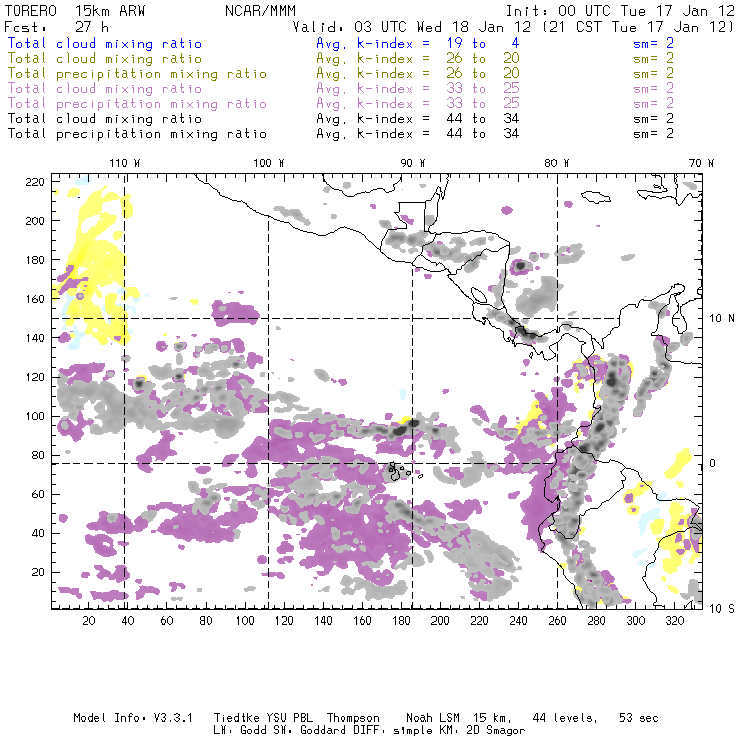Click the black "Total cloud mixing ratio" legend line
This screenshot has width=740, height=740.
point(105,119)
